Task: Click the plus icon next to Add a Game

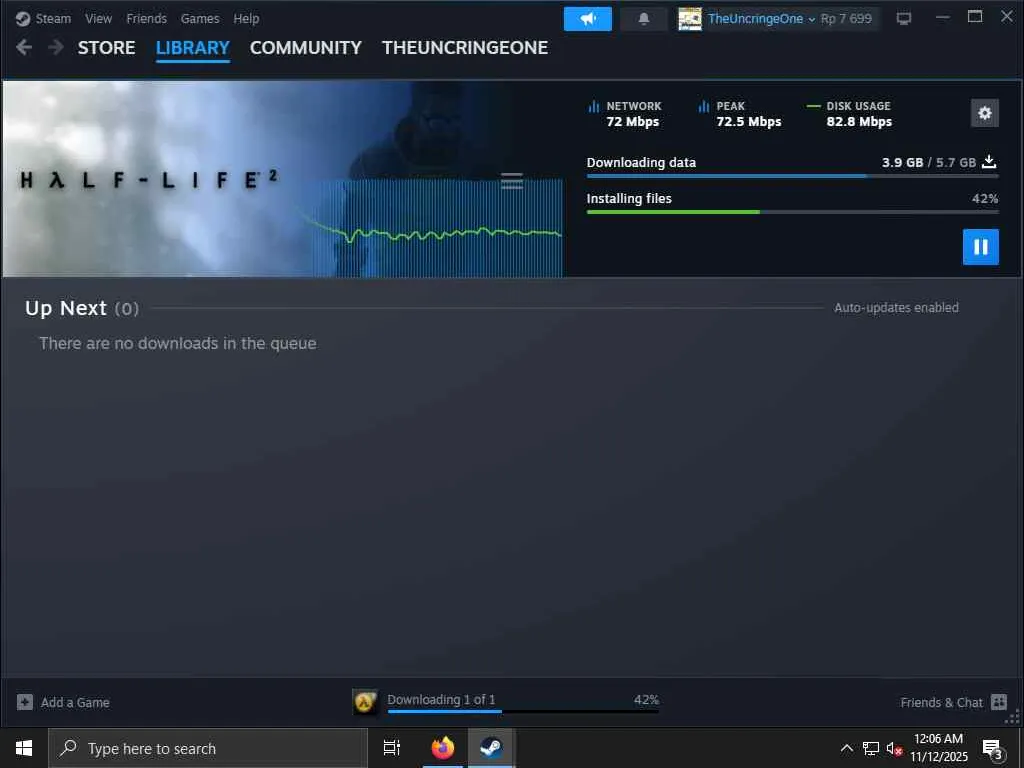Action: pos(25,703)
